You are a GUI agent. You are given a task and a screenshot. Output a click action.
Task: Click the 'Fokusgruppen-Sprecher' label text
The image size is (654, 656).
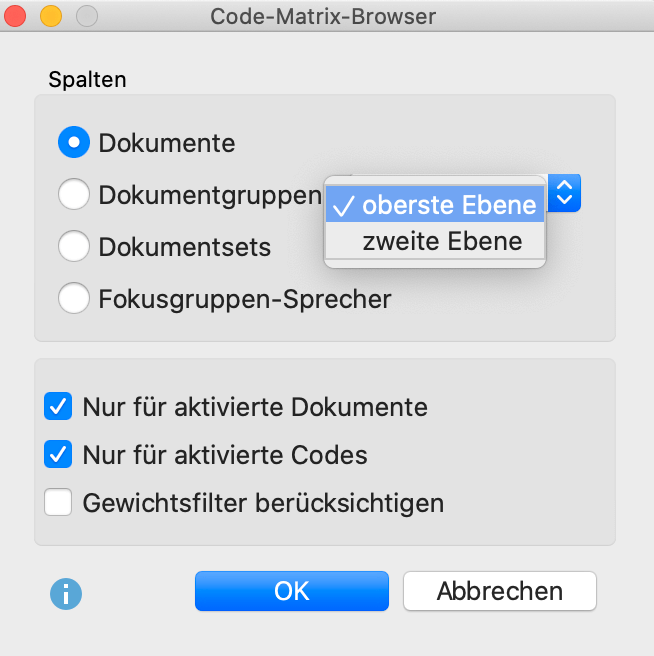tap(244, 298)
